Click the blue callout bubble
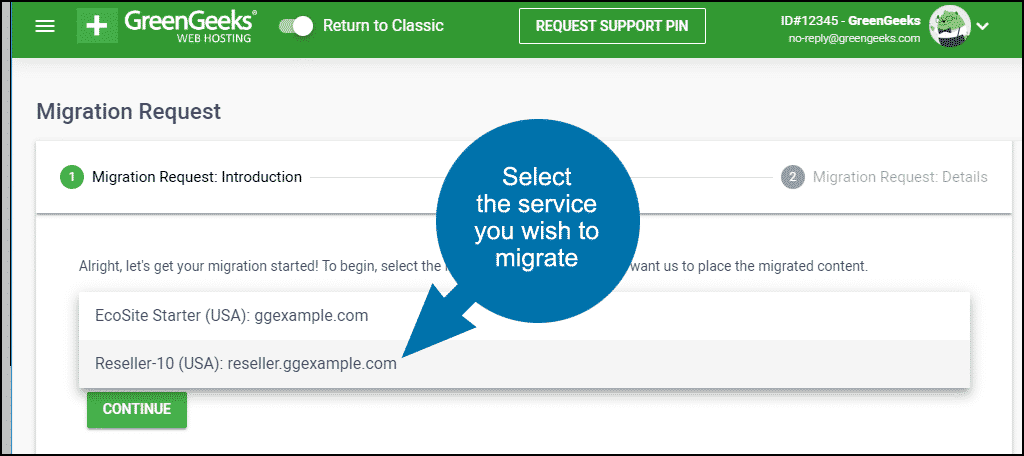 [x=536, y=220]
